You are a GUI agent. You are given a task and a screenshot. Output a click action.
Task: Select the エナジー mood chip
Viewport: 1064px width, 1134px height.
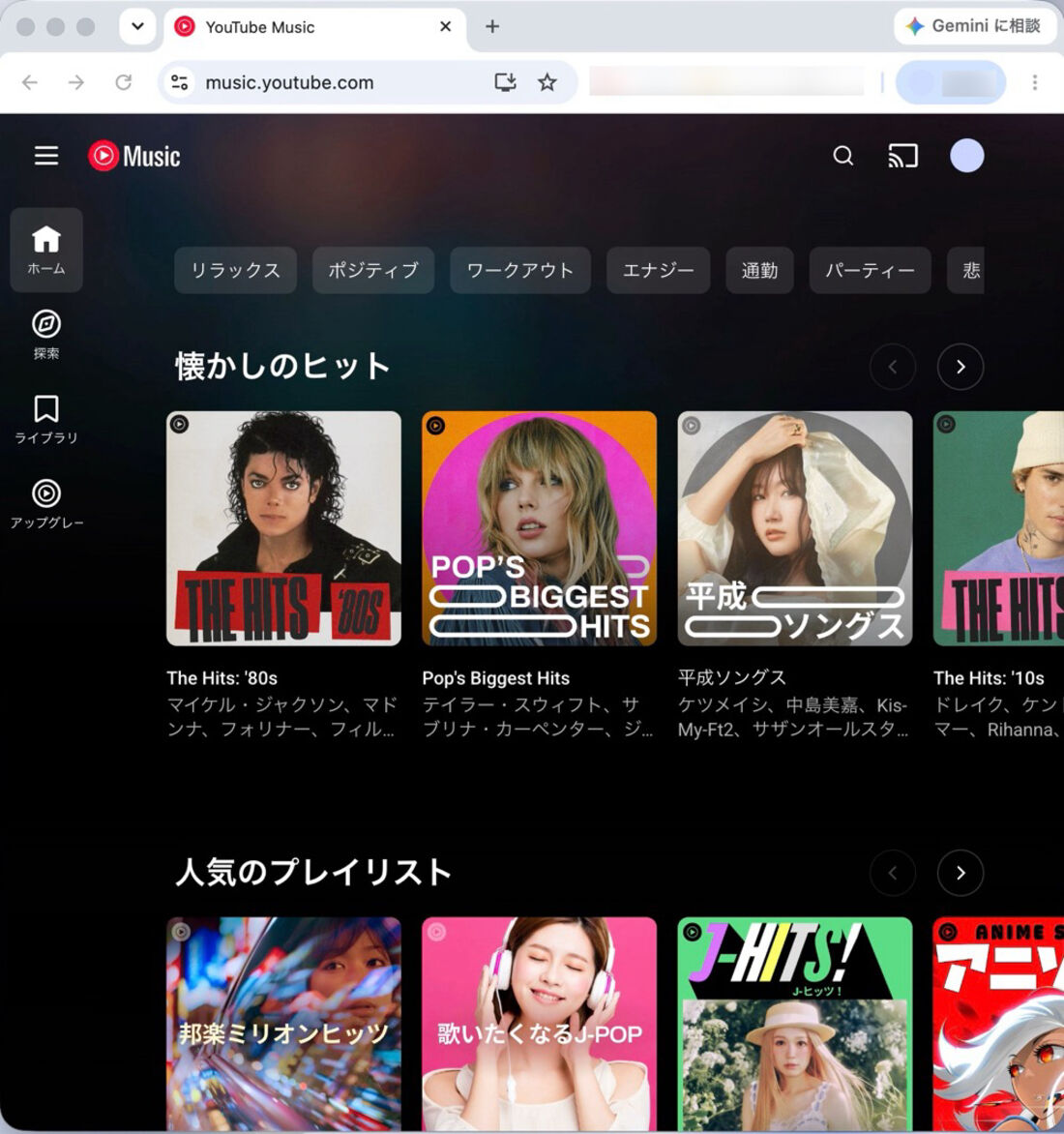click(658, 270)
